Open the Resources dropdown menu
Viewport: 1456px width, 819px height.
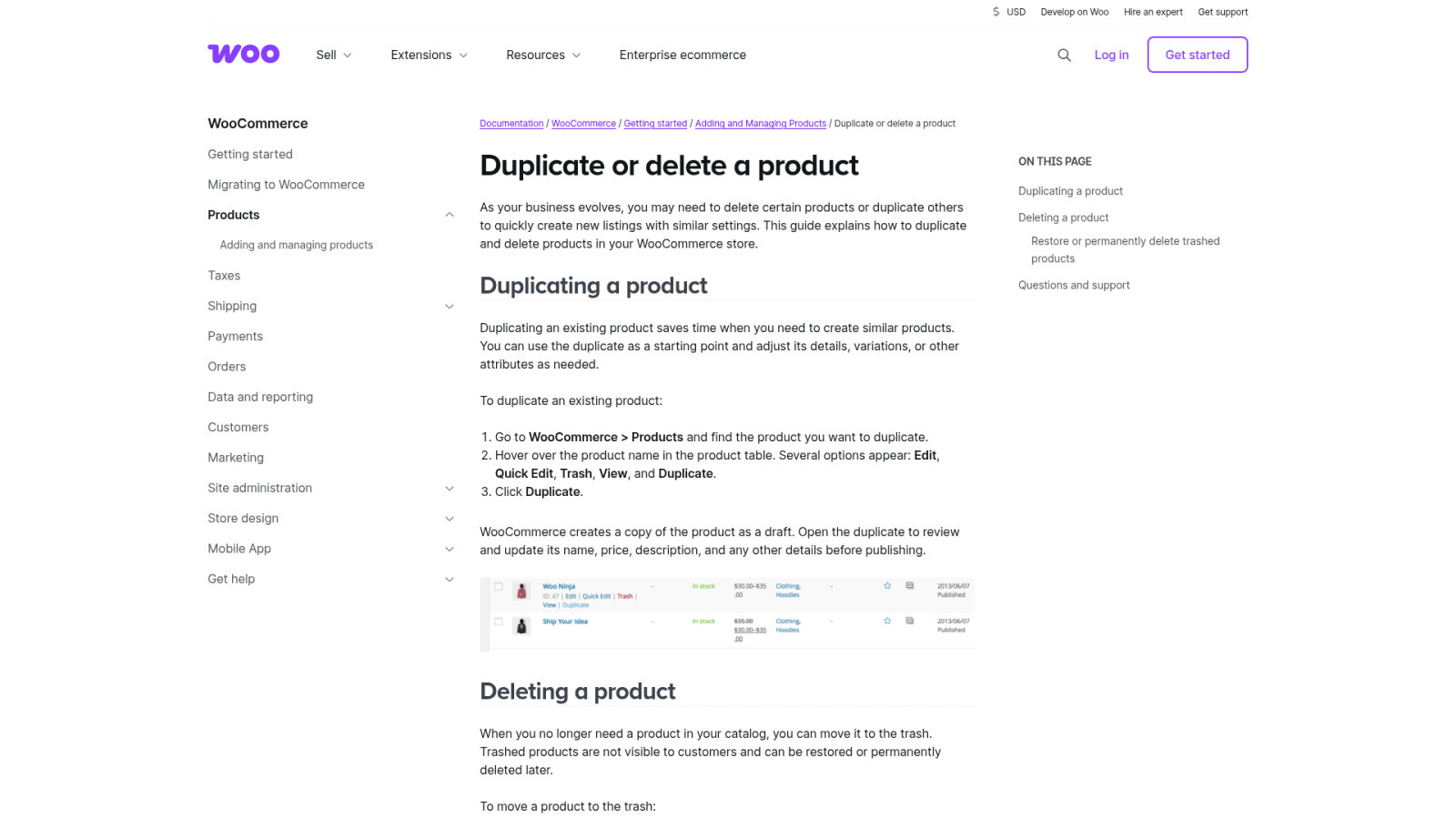(543, 55)
